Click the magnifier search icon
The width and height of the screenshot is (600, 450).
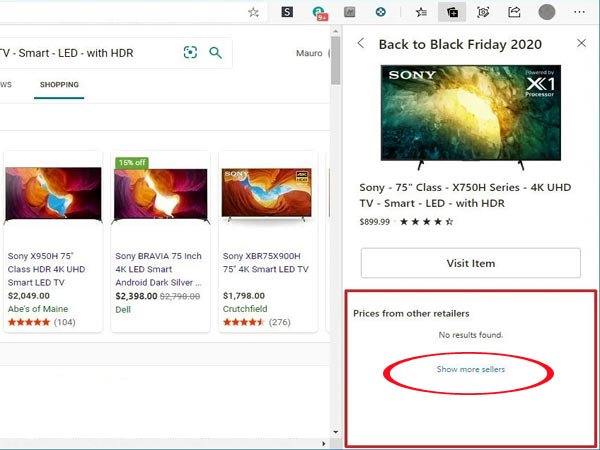pyautogui.click(x=216, y=53)
